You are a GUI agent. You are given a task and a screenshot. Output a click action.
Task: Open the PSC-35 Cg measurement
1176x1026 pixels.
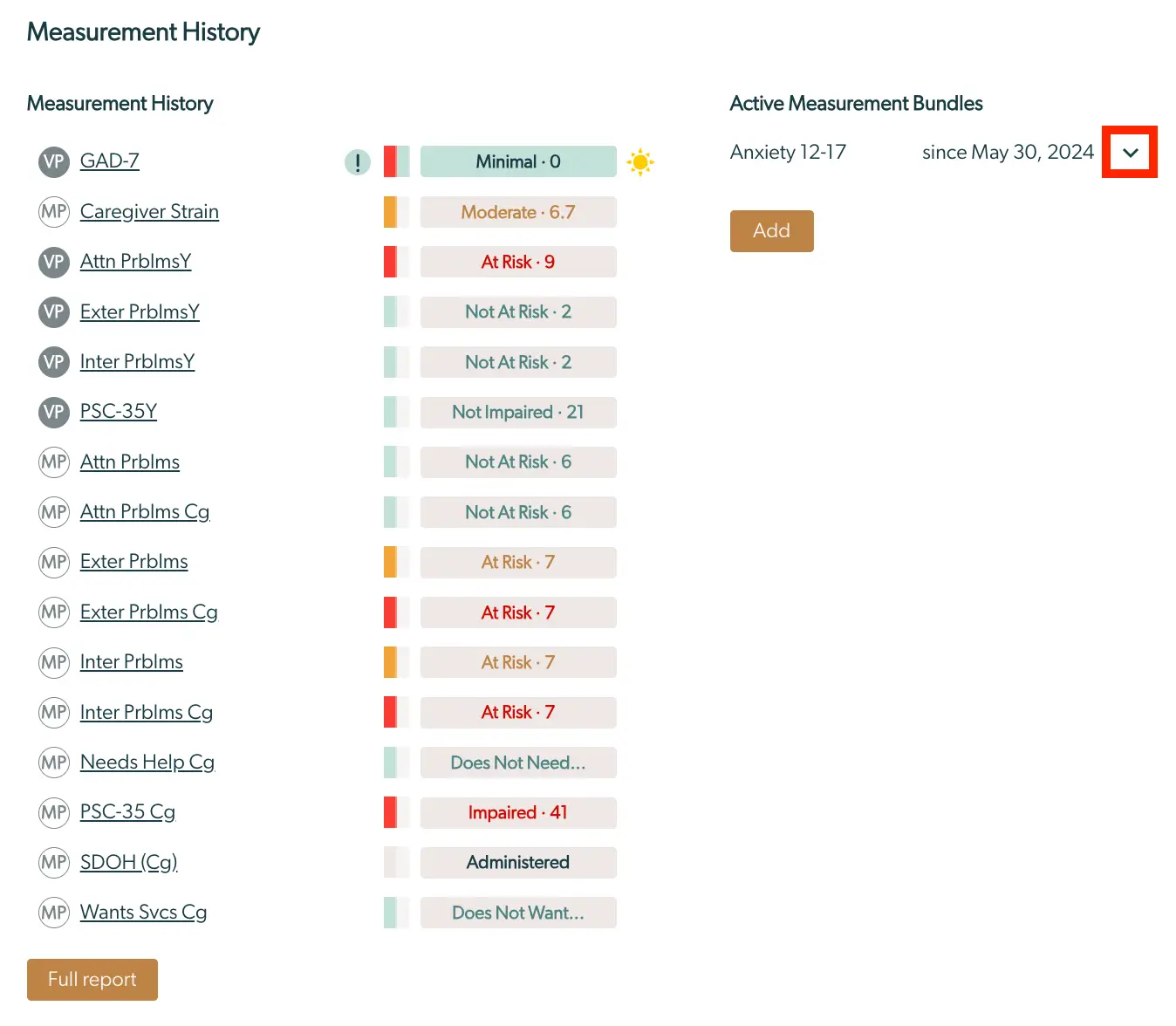127,812
